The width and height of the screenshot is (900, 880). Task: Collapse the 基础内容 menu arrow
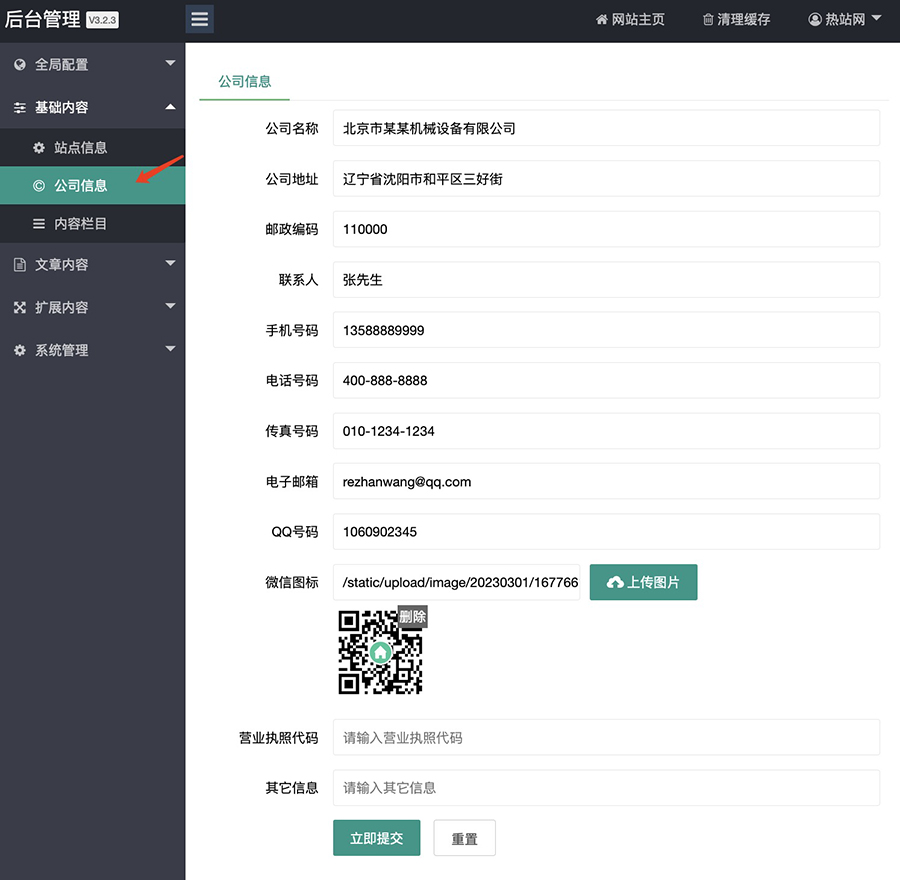[x=170, y=107]
